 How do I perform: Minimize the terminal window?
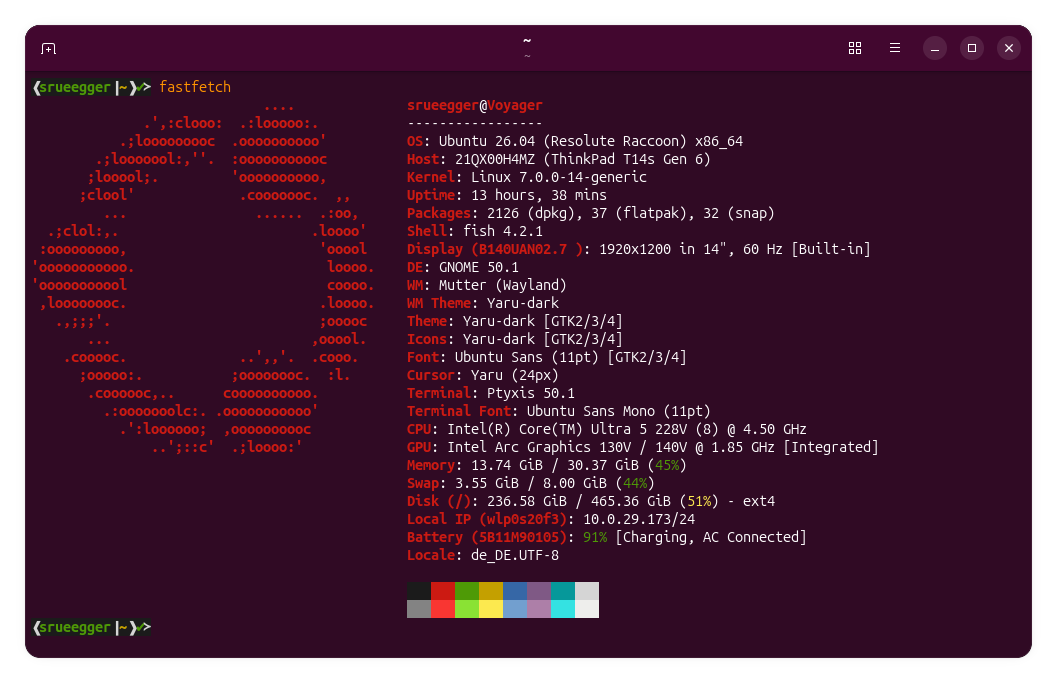[x=934, y=48]
